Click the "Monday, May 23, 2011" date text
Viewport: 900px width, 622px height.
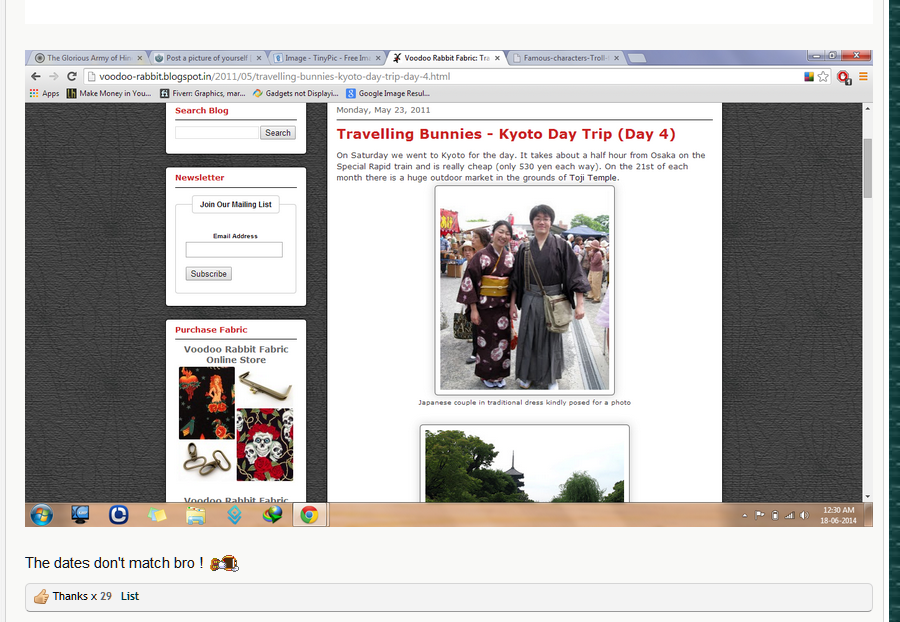pyautogui.click(x=383, y=110)
